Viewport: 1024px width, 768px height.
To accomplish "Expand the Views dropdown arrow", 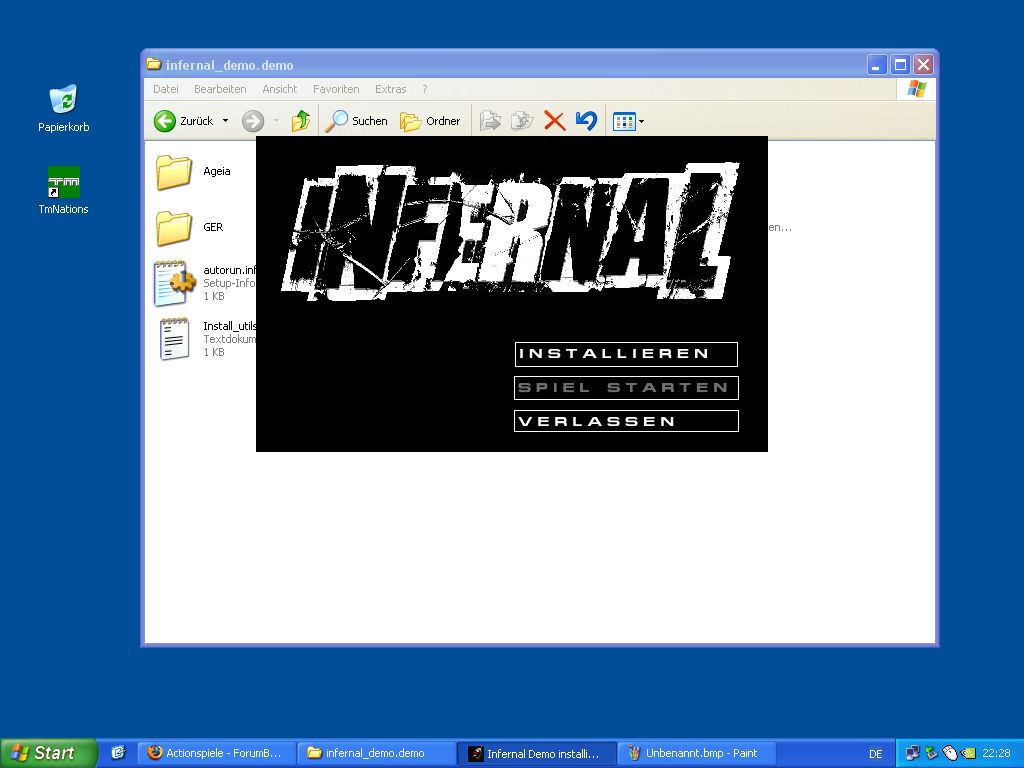I will (641, 121).
